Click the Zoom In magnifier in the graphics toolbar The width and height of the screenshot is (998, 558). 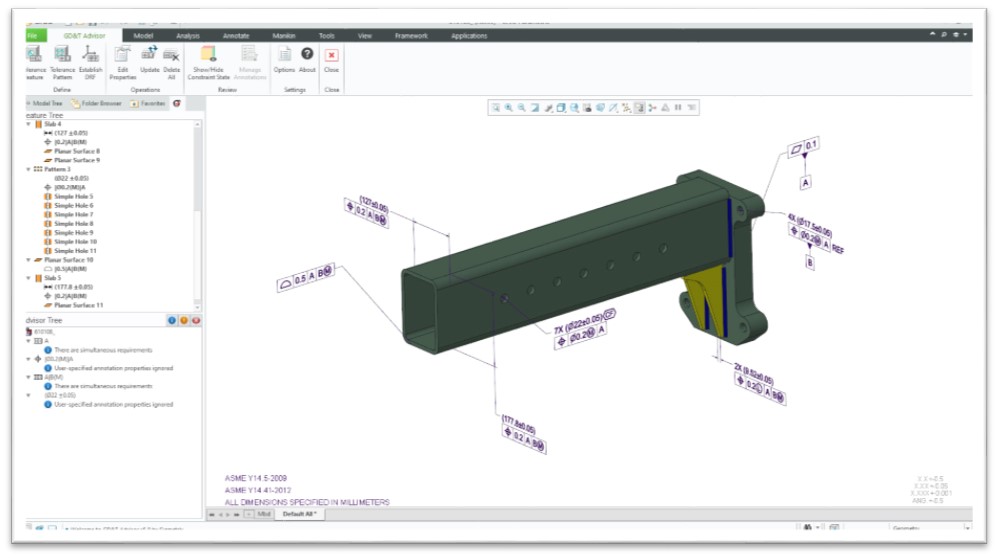[x=509, y=108]
